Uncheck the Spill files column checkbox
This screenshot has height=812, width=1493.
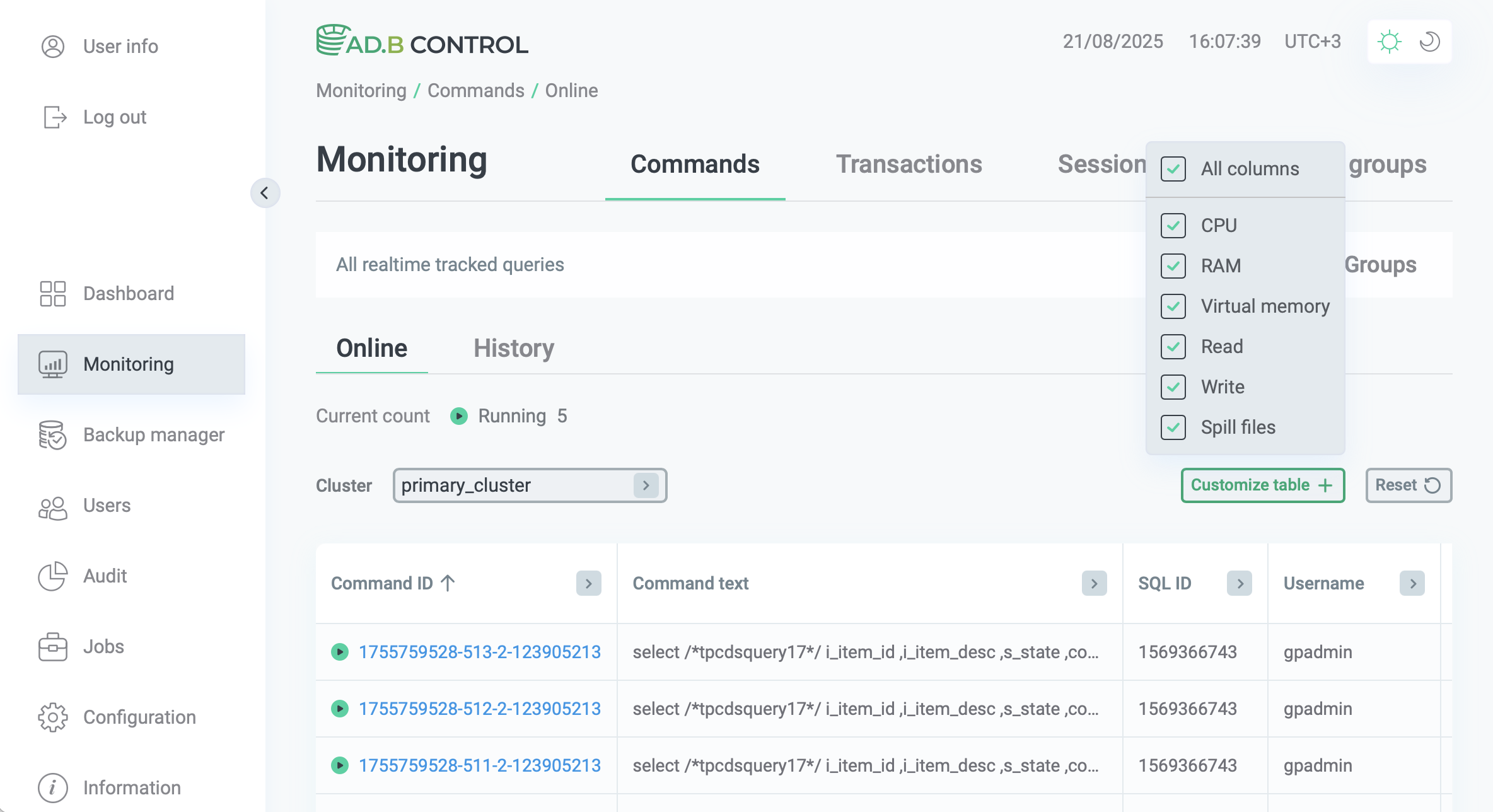1173,427
